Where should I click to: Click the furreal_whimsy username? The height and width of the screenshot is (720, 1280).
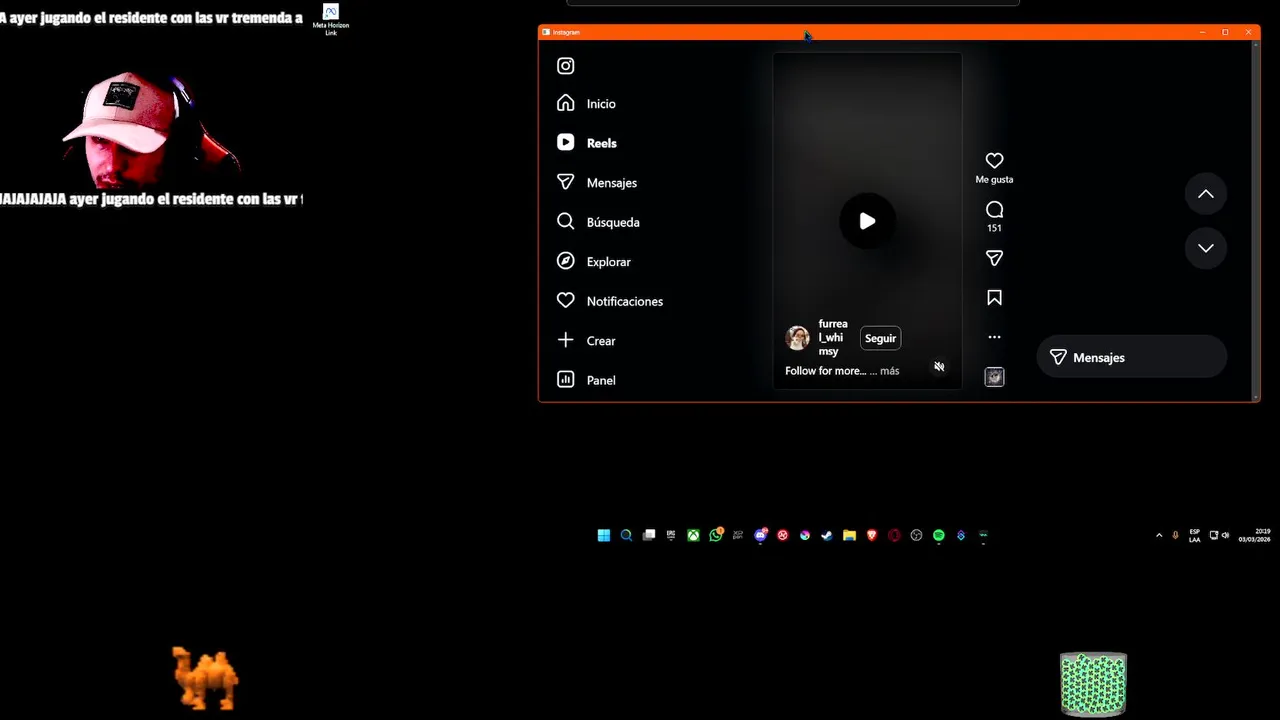coord(833,338)
